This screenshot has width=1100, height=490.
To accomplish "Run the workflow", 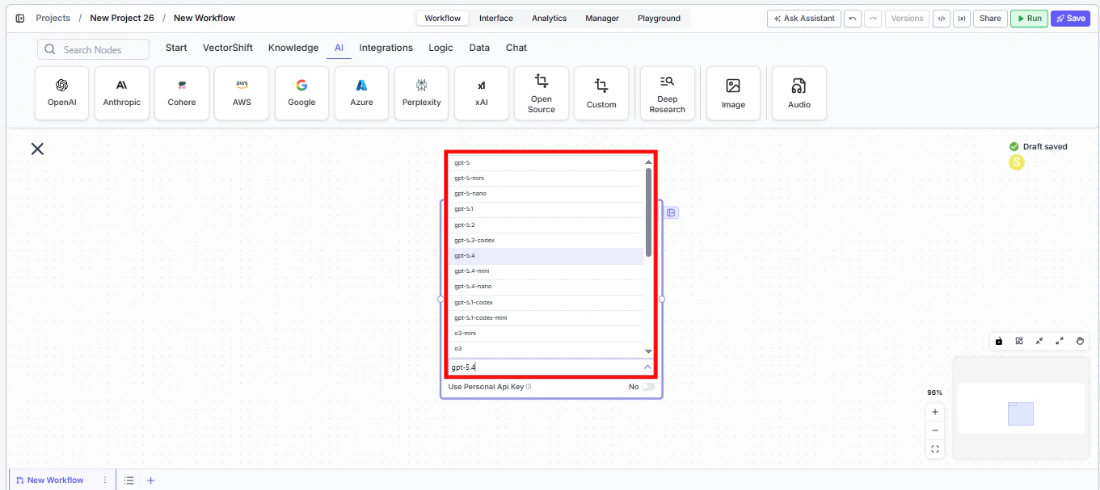I will point(1029,18).
